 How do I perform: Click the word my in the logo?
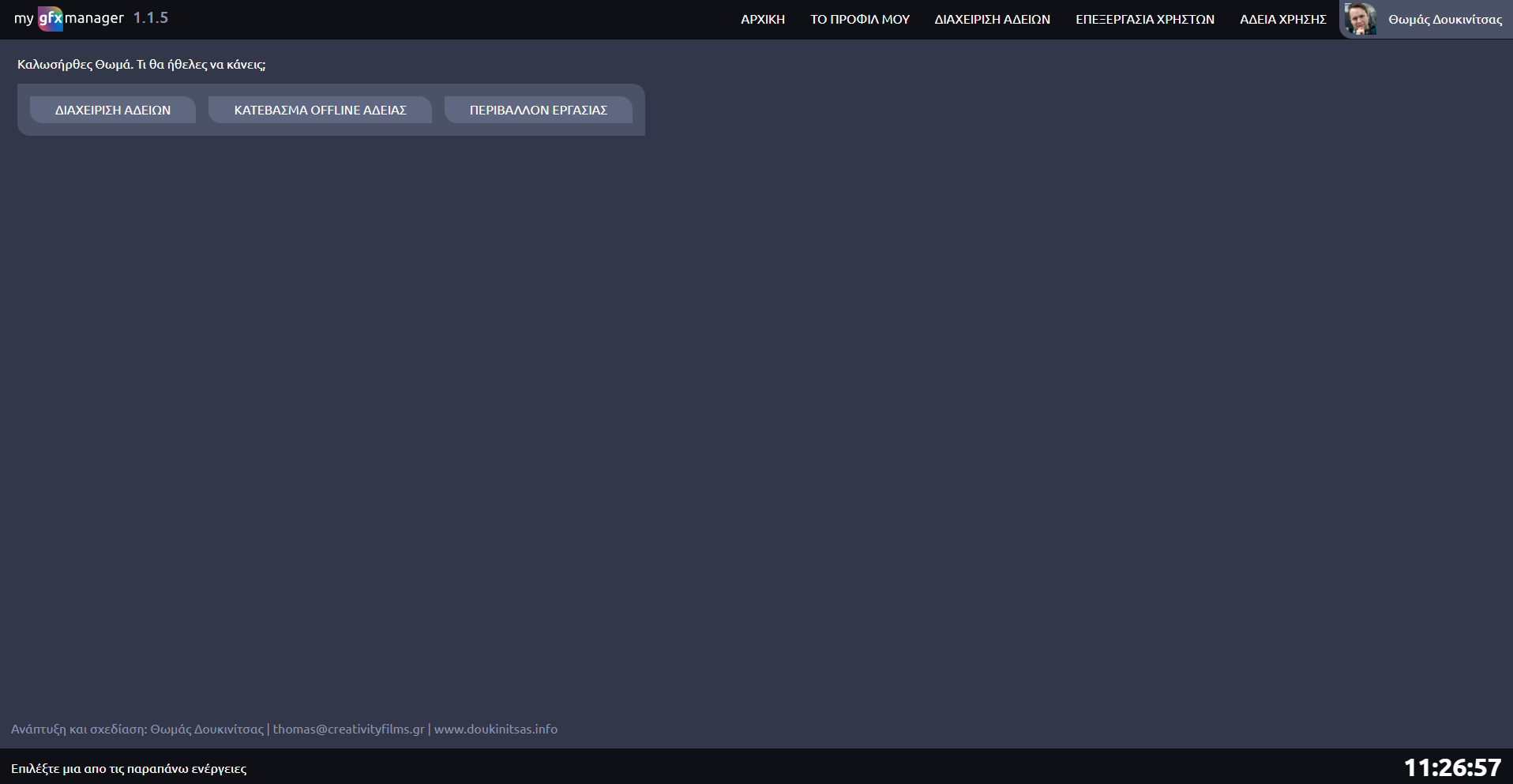pos(24,19)
